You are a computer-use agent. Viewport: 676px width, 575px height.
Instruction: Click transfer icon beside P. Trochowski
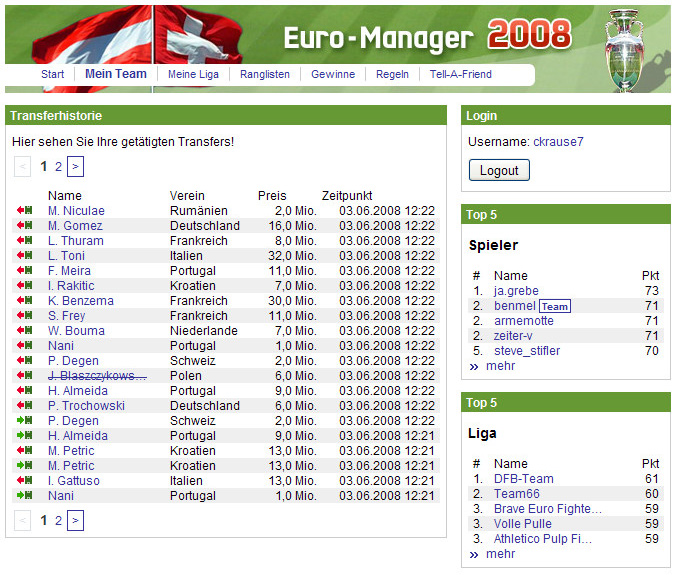click(x=25, y=406)
